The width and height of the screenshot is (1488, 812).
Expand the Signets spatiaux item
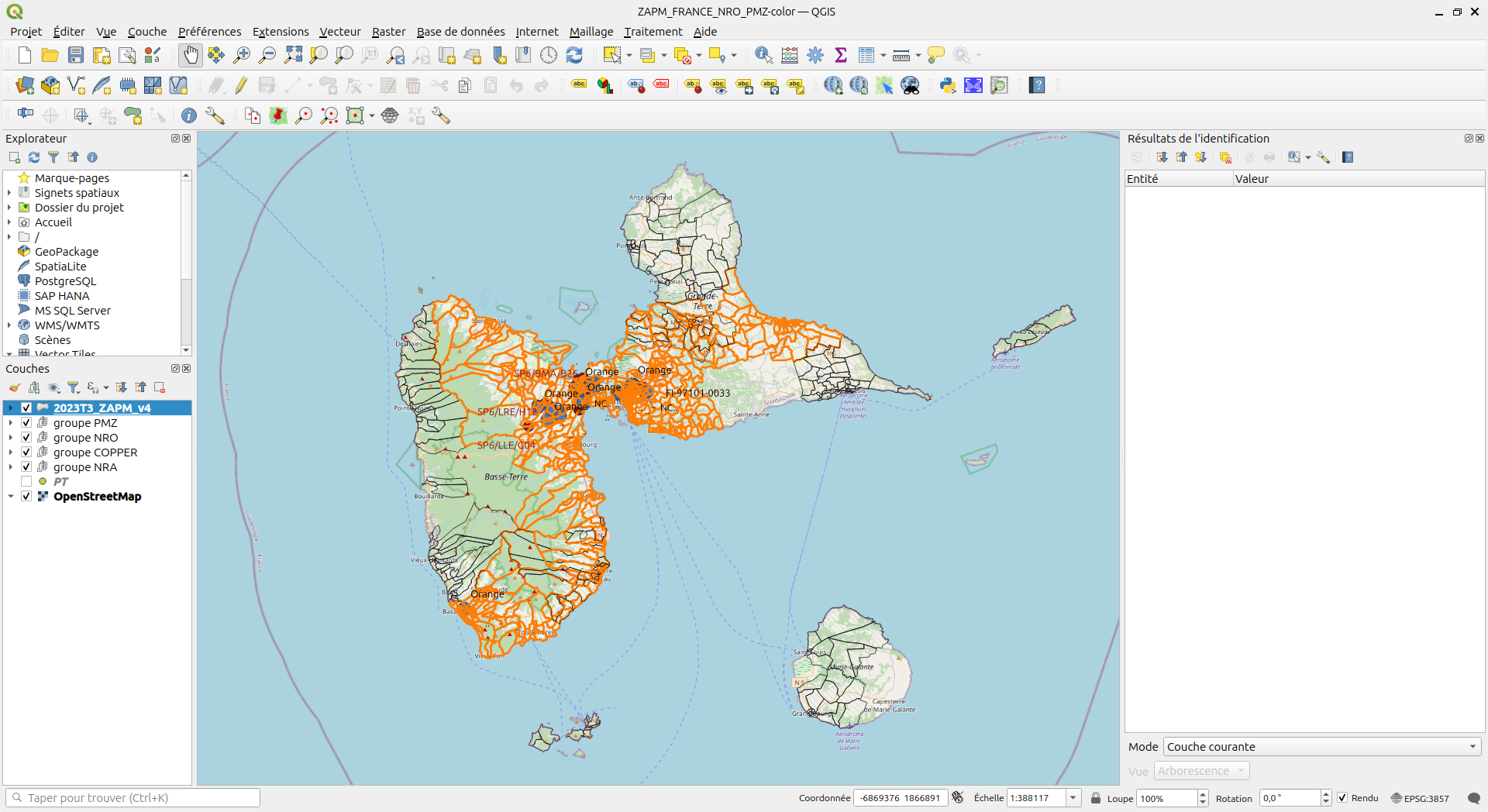9,192
